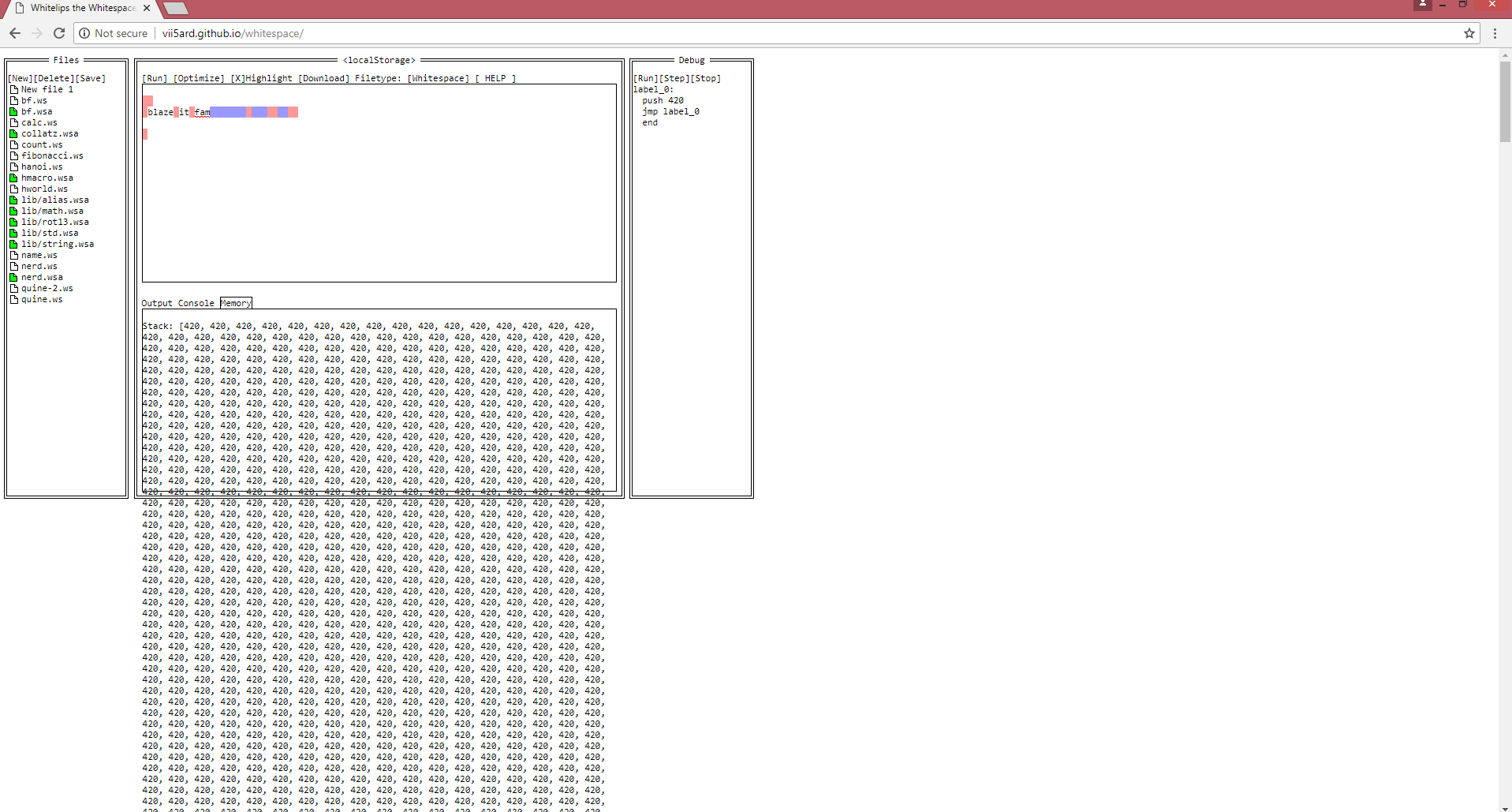Viewport: 1512px width, 812px height.
Task: Click the 'label_0:' debug line
Action: pos(654,89)
